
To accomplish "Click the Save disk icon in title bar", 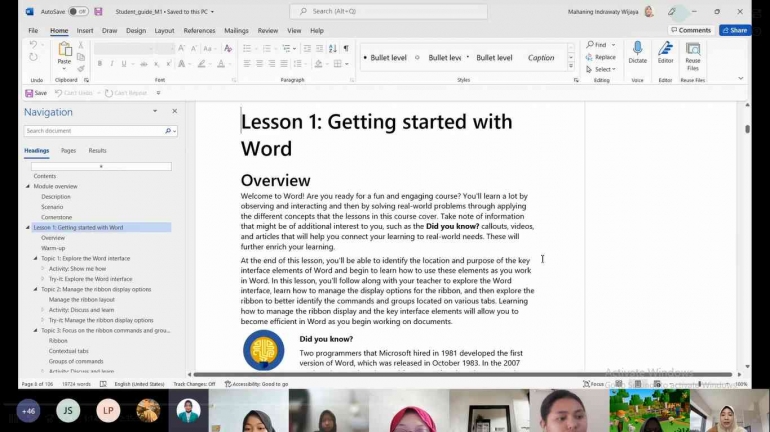I will [x=98, y=12].
